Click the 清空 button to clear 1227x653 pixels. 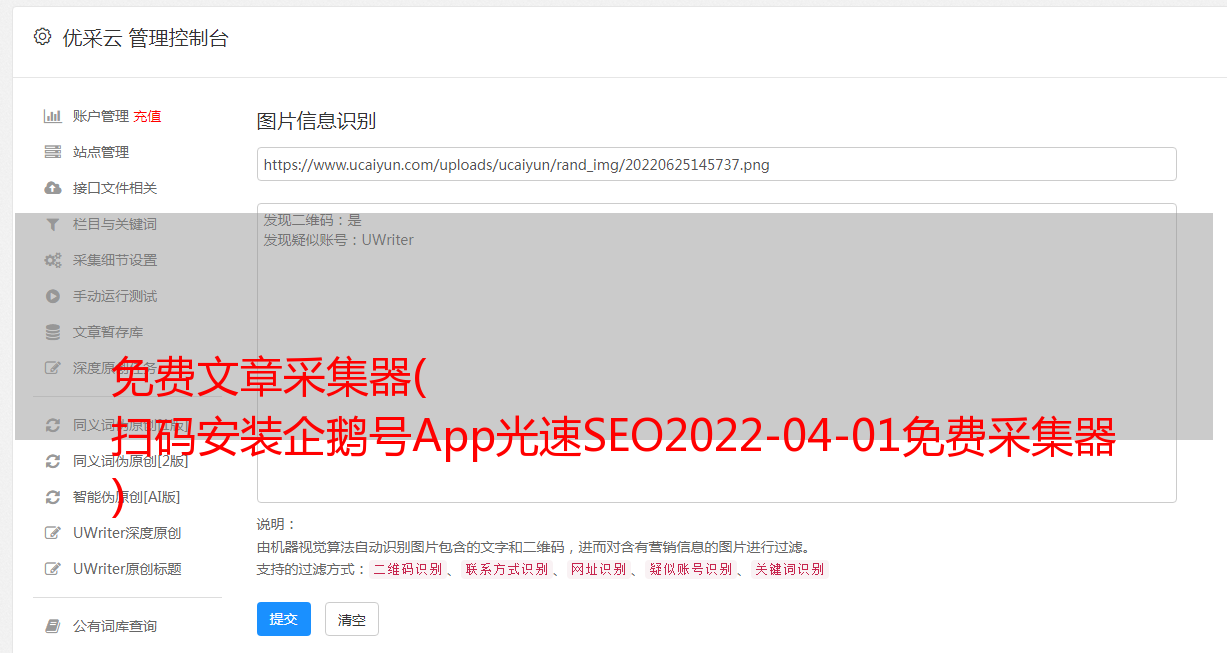point(352,620)
